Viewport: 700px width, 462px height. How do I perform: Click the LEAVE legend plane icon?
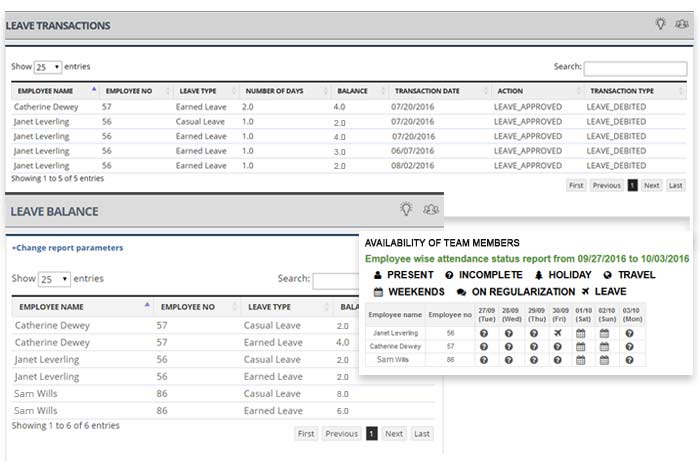pyautogui.click(x=585, y=291)
